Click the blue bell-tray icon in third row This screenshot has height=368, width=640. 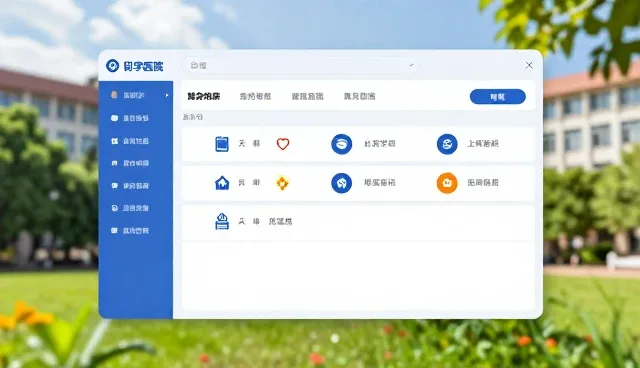pos(222,222)
